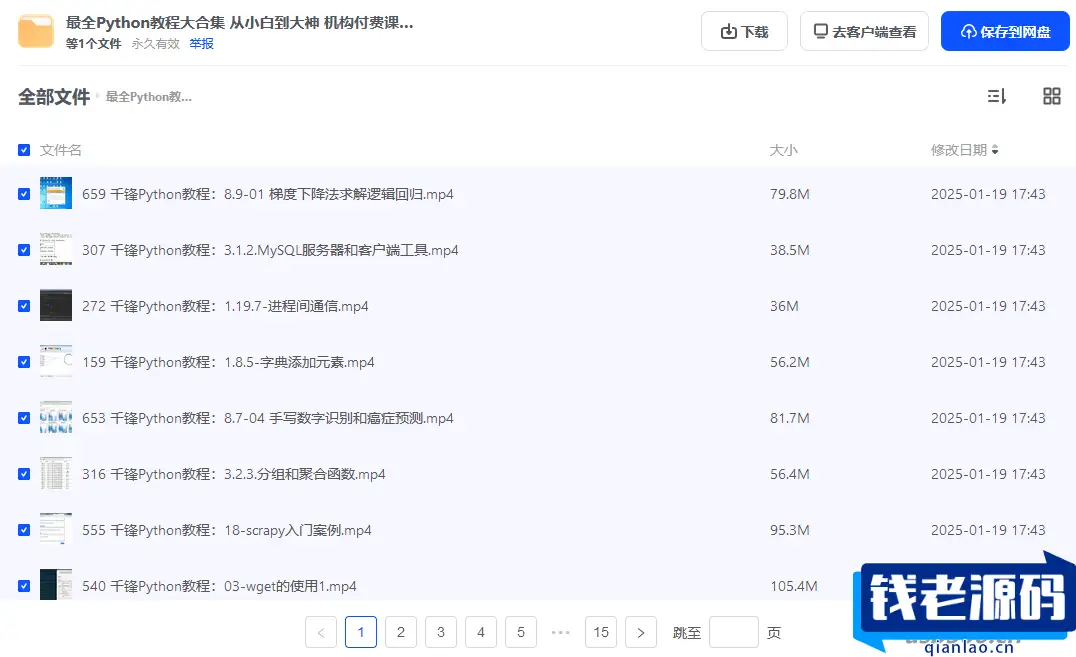Screen dimensions: 1076x657
Task: Open file 653 8.7-04 手写数字识别和癌症预测.mp4
Action: coord(268,418)
